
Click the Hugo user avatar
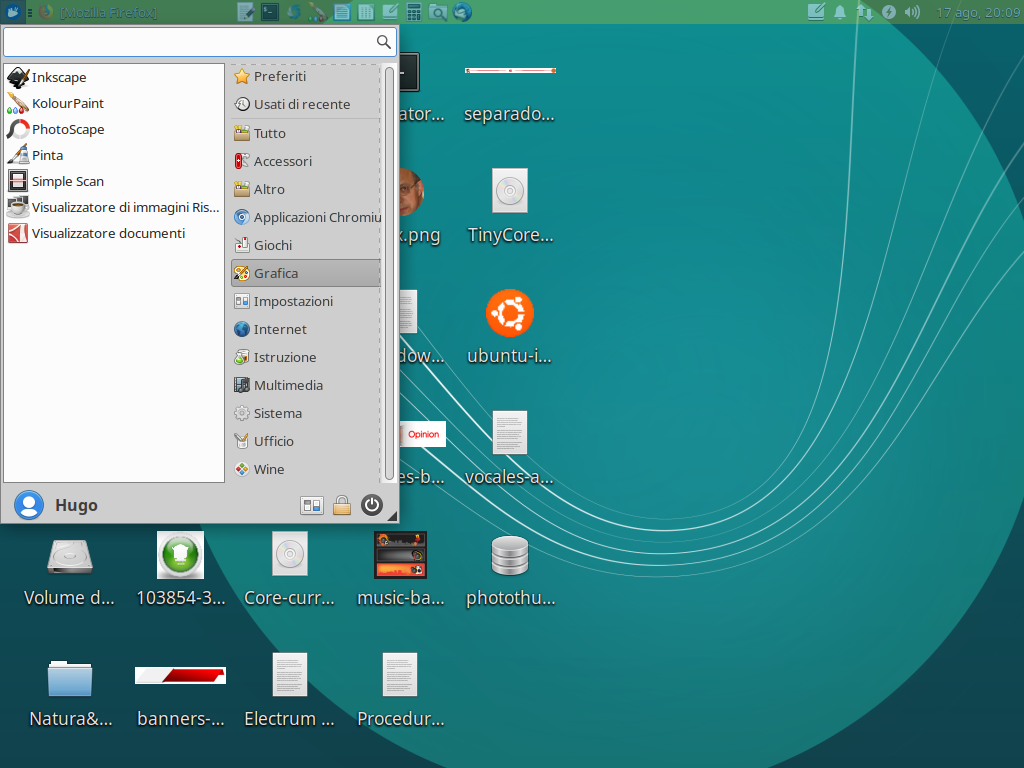coord(29,505)
